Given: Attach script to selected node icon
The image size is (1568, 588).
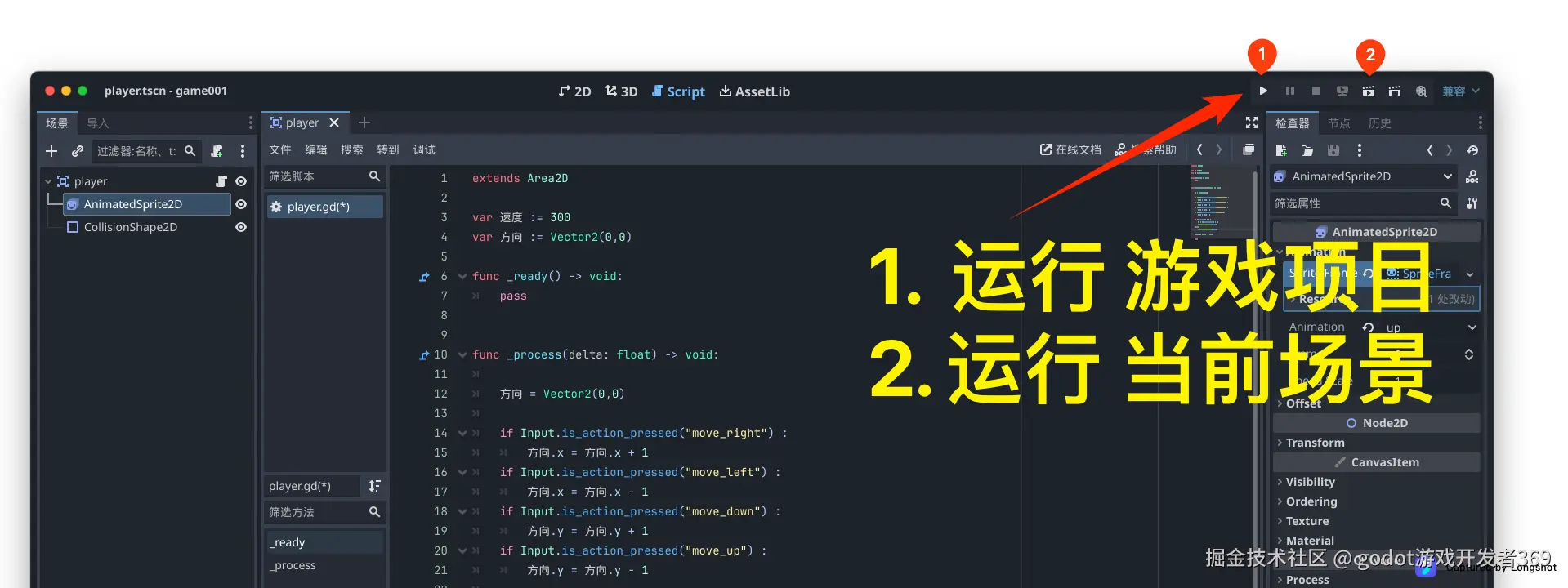Looking at the screenshot, I should pos(217,151).
